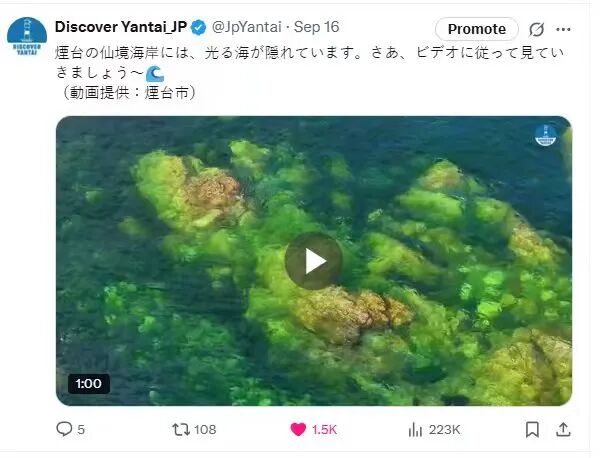
Task: Click the 1:00 video duration badge
Action: click(x=89, y=383)
